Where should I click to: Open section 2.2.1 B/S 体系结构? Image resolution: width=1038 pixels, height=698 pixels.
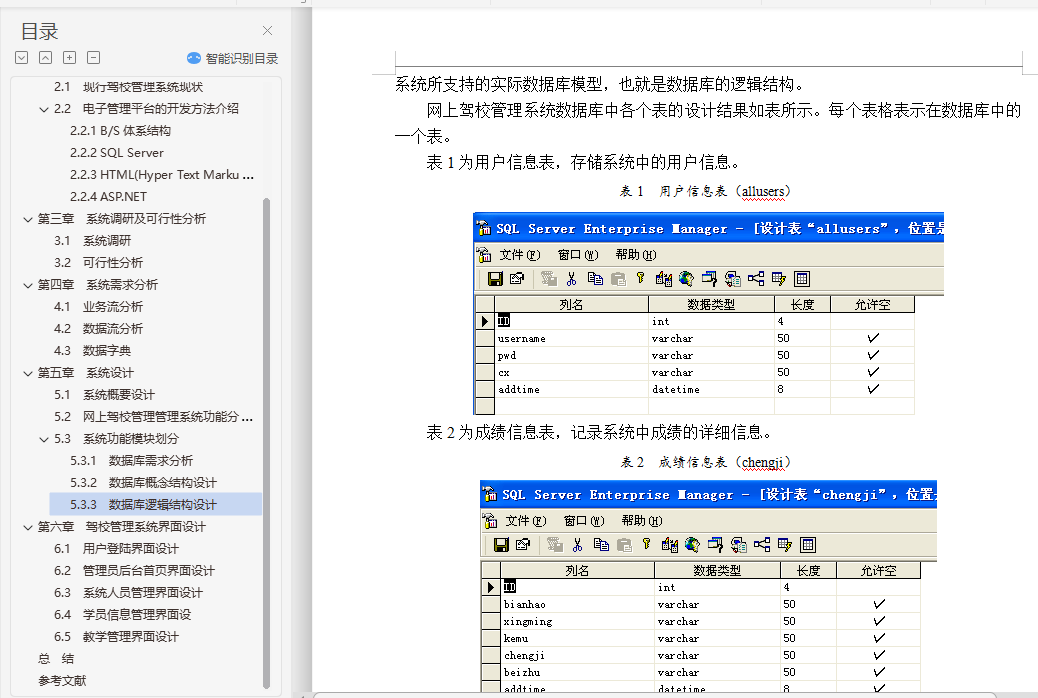click(x=120, y=130)
